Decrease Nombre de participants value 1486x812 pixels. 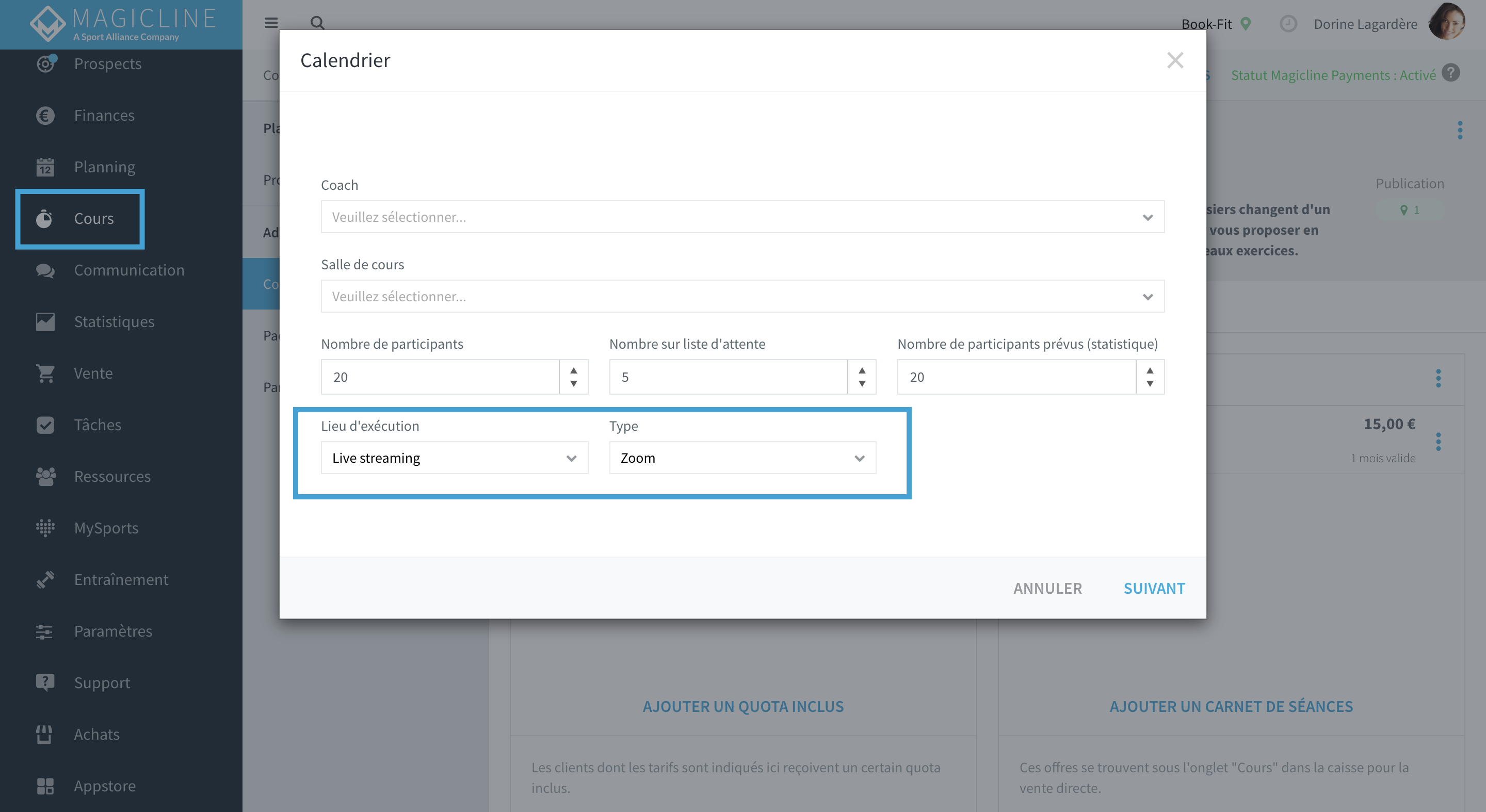point(573,383)
